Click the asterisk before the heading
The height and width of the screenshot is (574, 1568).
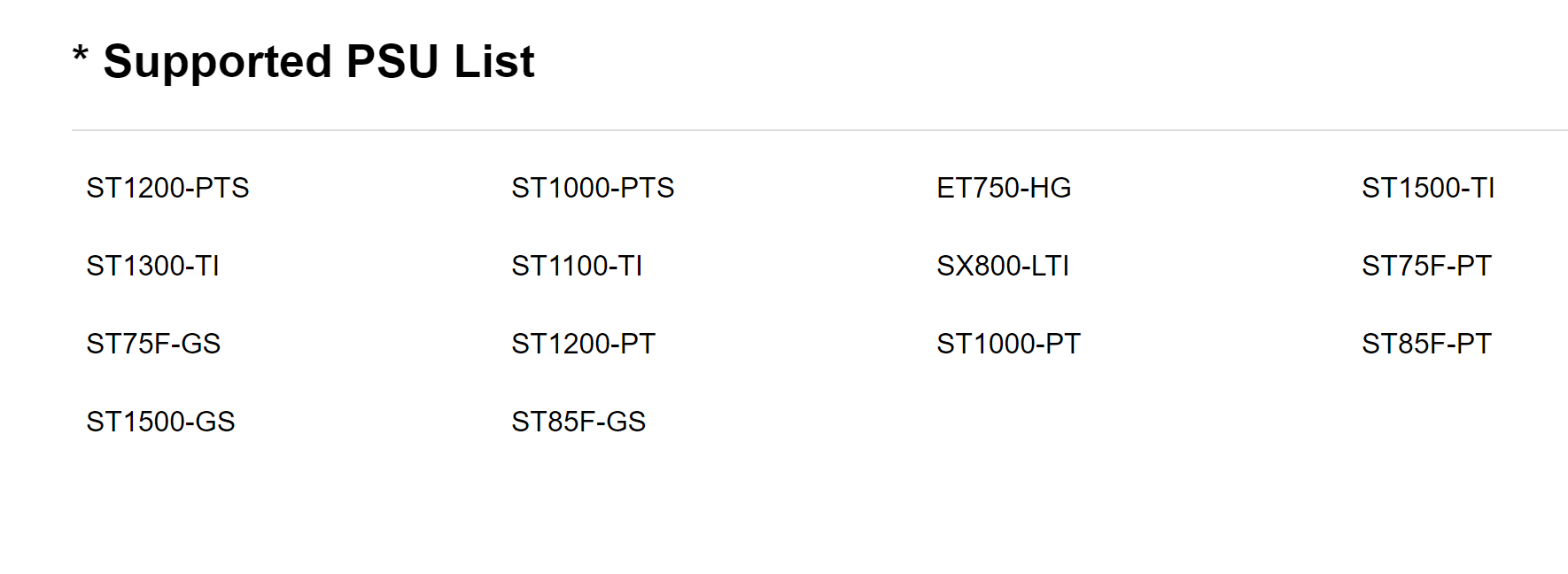(81, 55)
